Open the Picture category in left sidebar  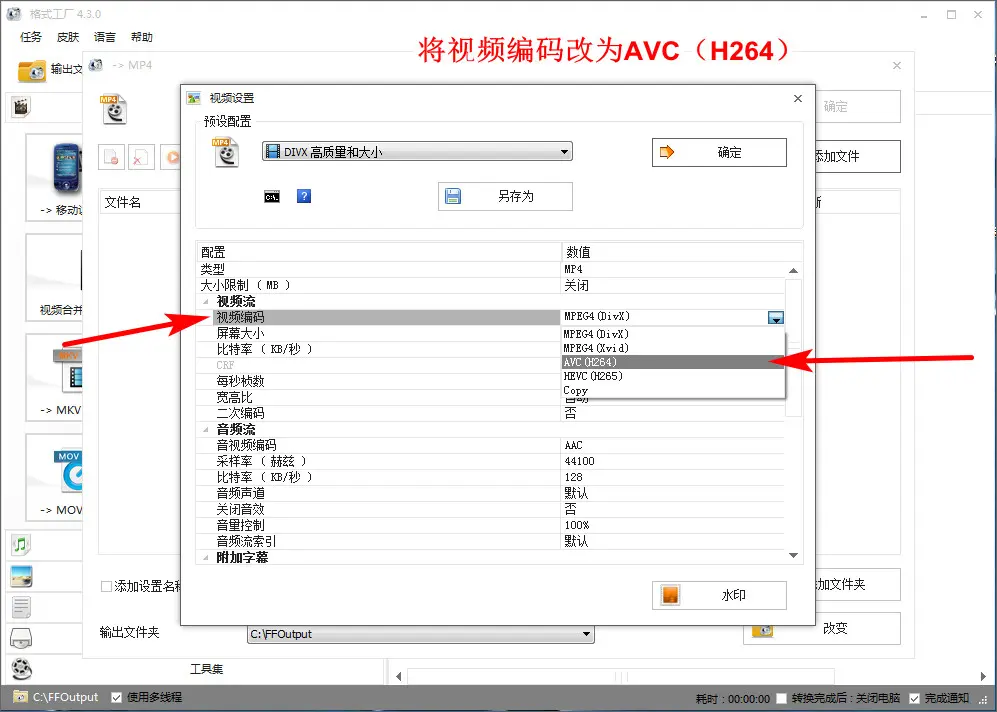click(x=21, y=576)
